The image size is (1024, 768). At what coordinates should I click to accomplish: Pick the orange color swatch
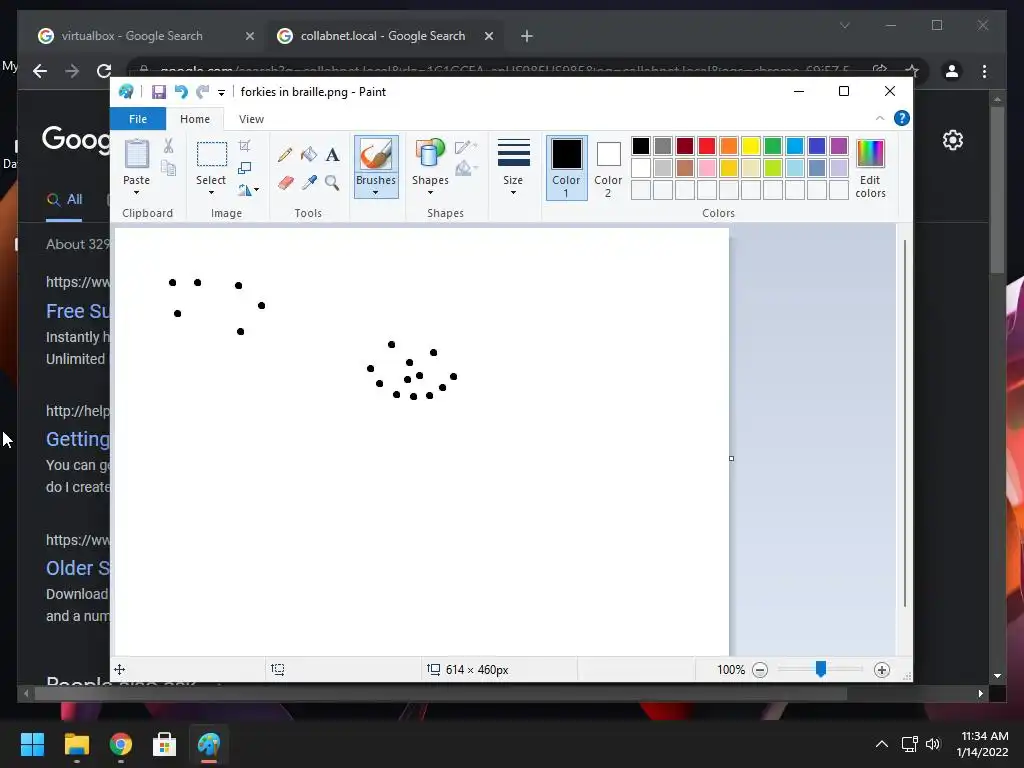(x=729, y=146)
